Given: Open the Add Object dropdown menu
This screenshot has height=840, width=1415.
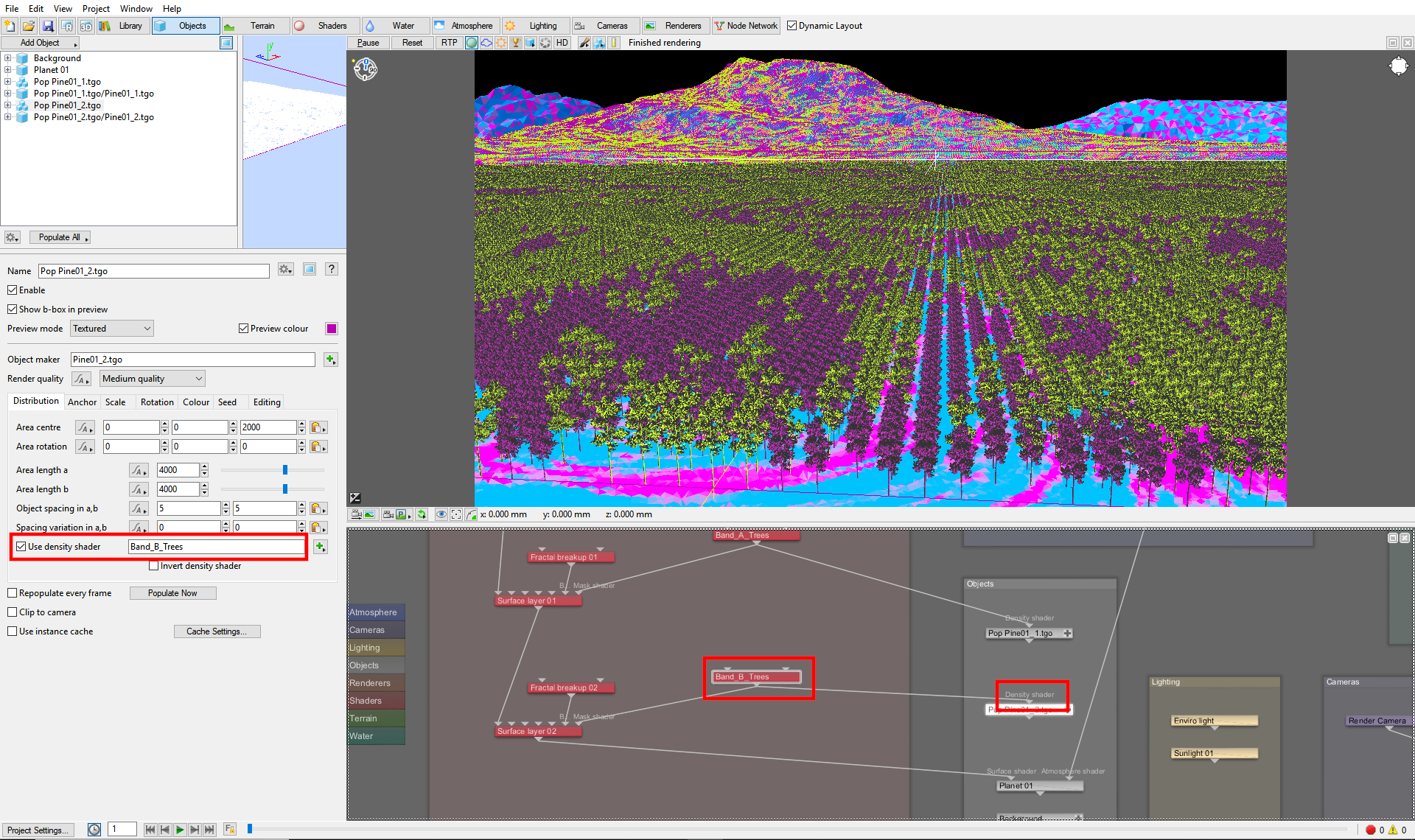Looking at the screenshot, I should coord(41,43).
